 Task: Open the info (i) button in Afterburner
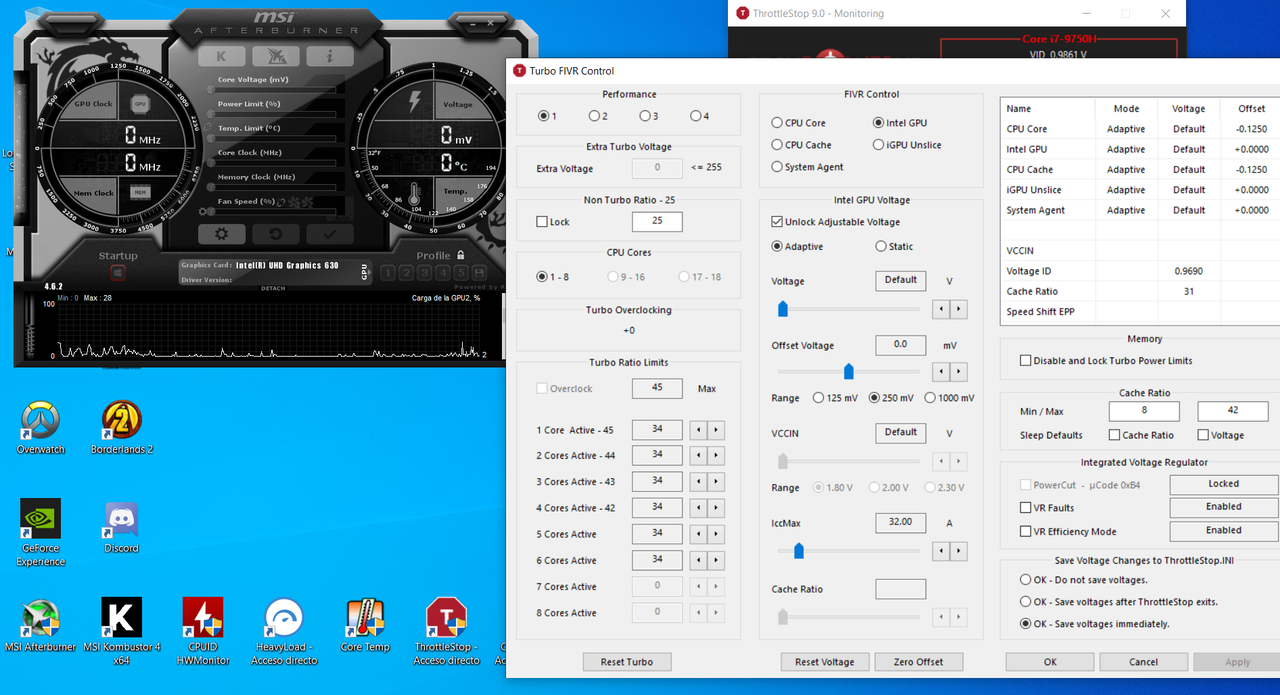(x=329, y=56)
